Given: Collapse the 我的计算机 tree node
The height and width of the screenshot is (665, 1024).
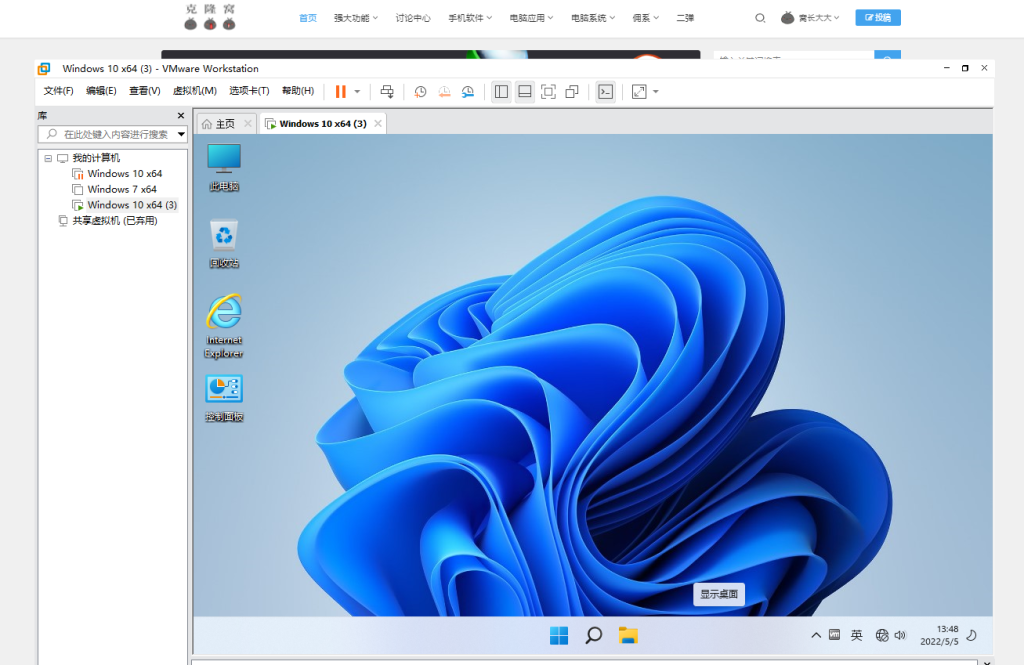Looking at the screenshot, I should (x=48, y=158).
